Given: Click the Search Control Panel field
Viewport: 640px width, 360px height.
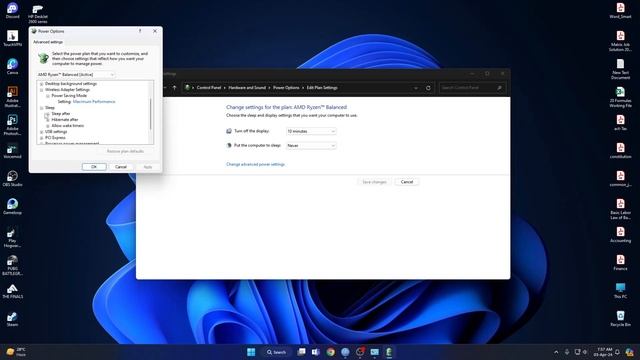Looking at the screenshot, I should (472, 88).
